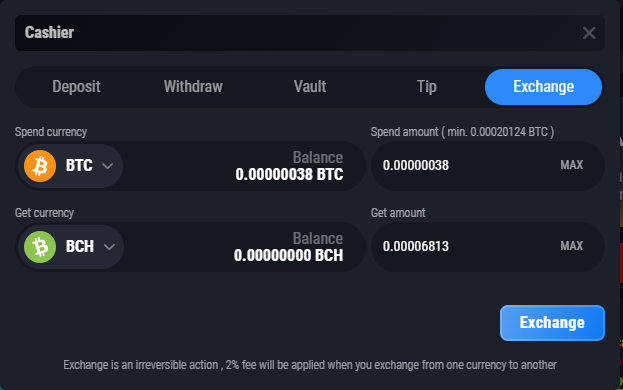
Task: Switch to the Deposit tab
Action: tap(76, 87)
